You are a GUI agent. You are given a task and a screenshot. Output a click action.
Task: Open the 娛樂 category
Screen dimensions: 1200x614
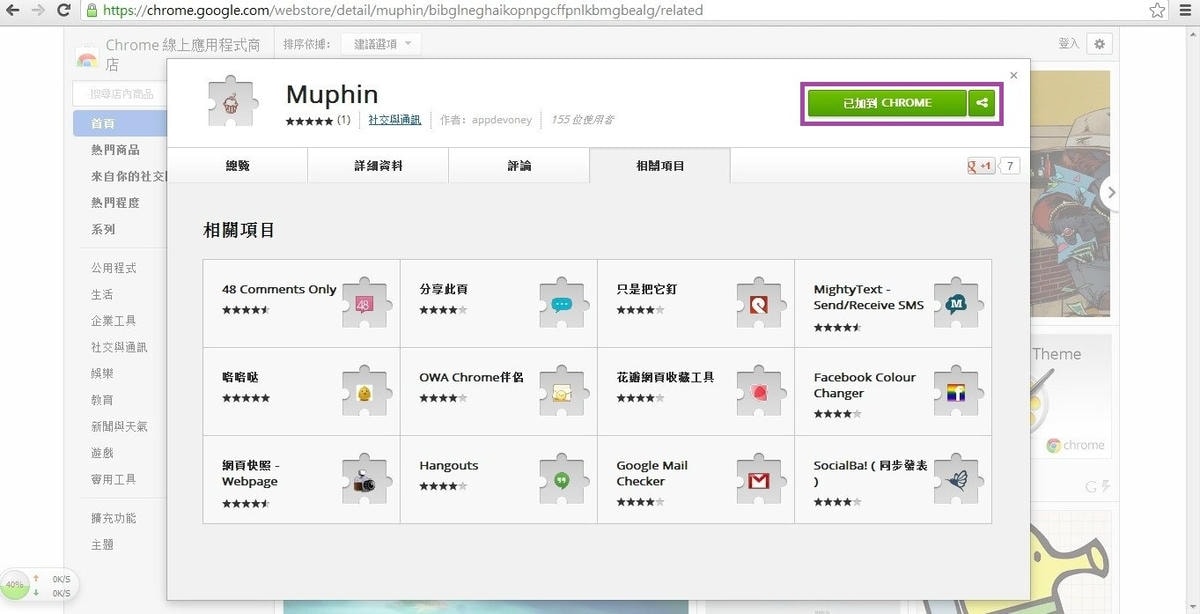102,373
